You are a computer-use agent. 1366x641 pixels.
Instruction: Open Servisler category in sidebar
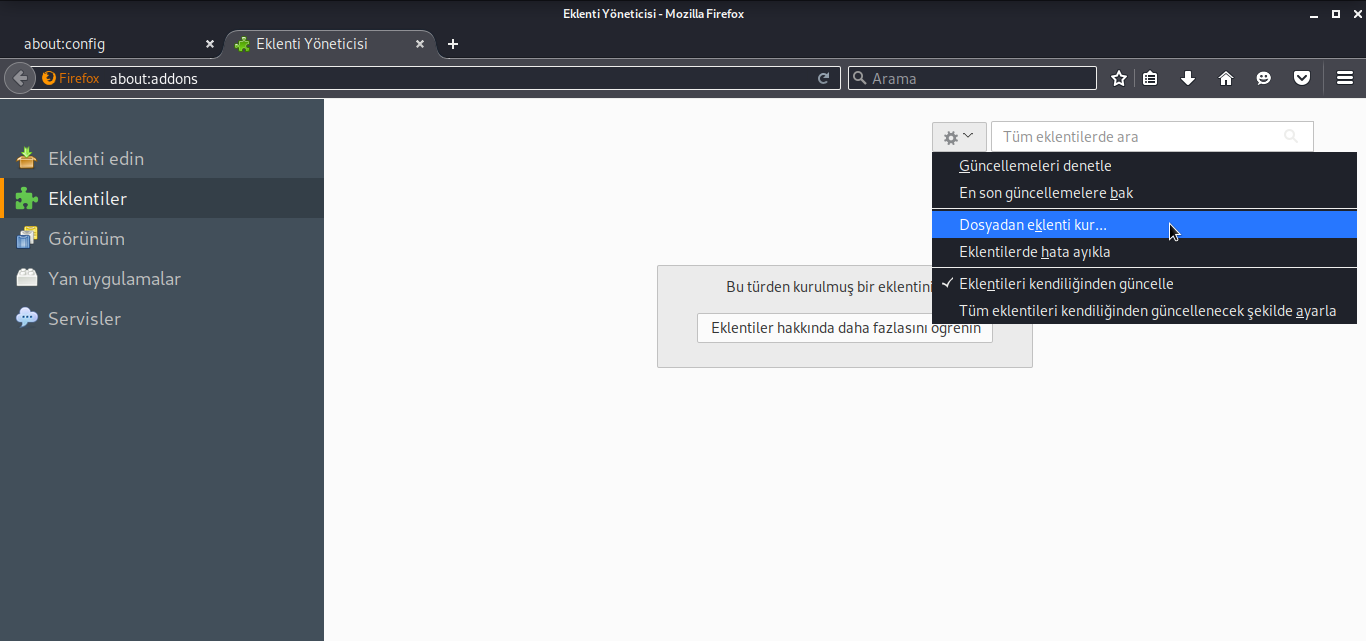coord(162,318)
